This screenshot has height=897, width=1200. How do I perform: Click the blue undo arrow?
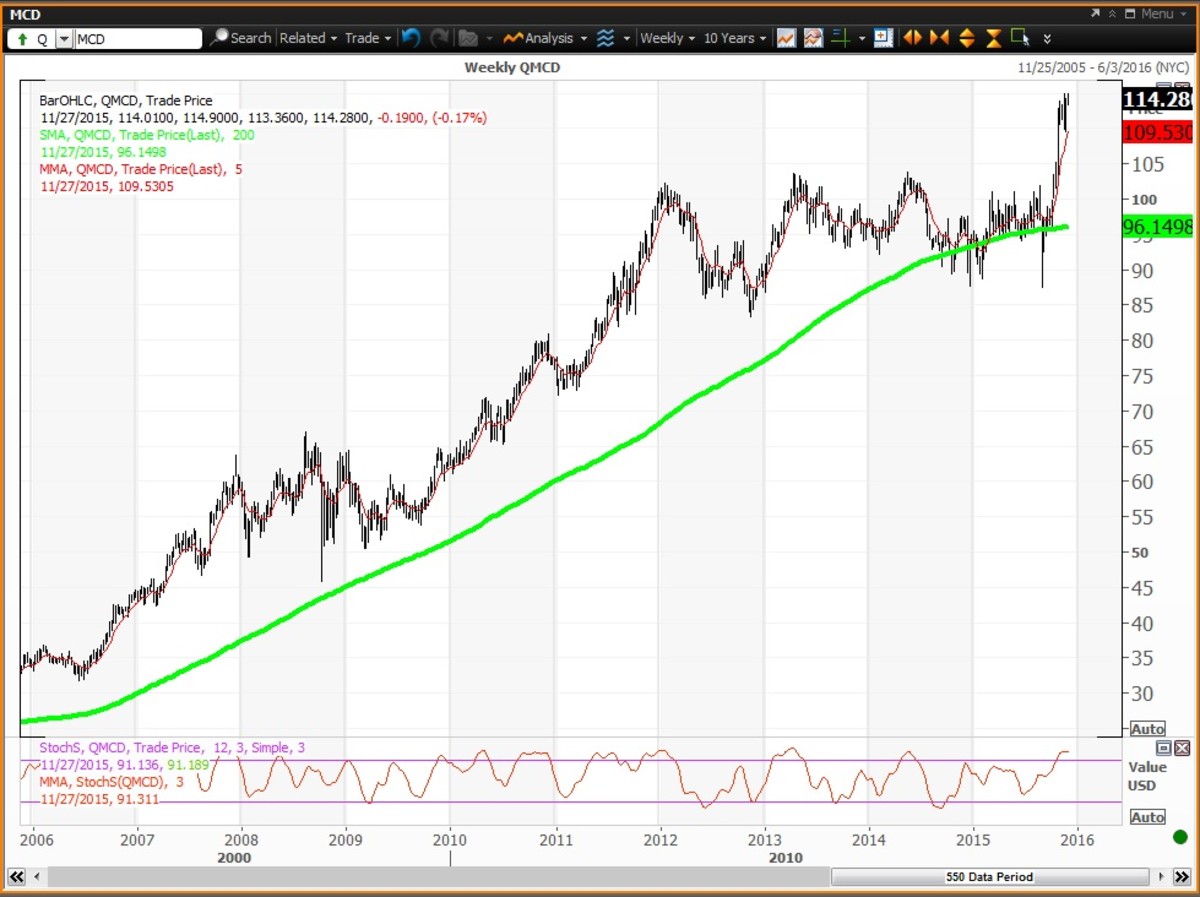411,38
